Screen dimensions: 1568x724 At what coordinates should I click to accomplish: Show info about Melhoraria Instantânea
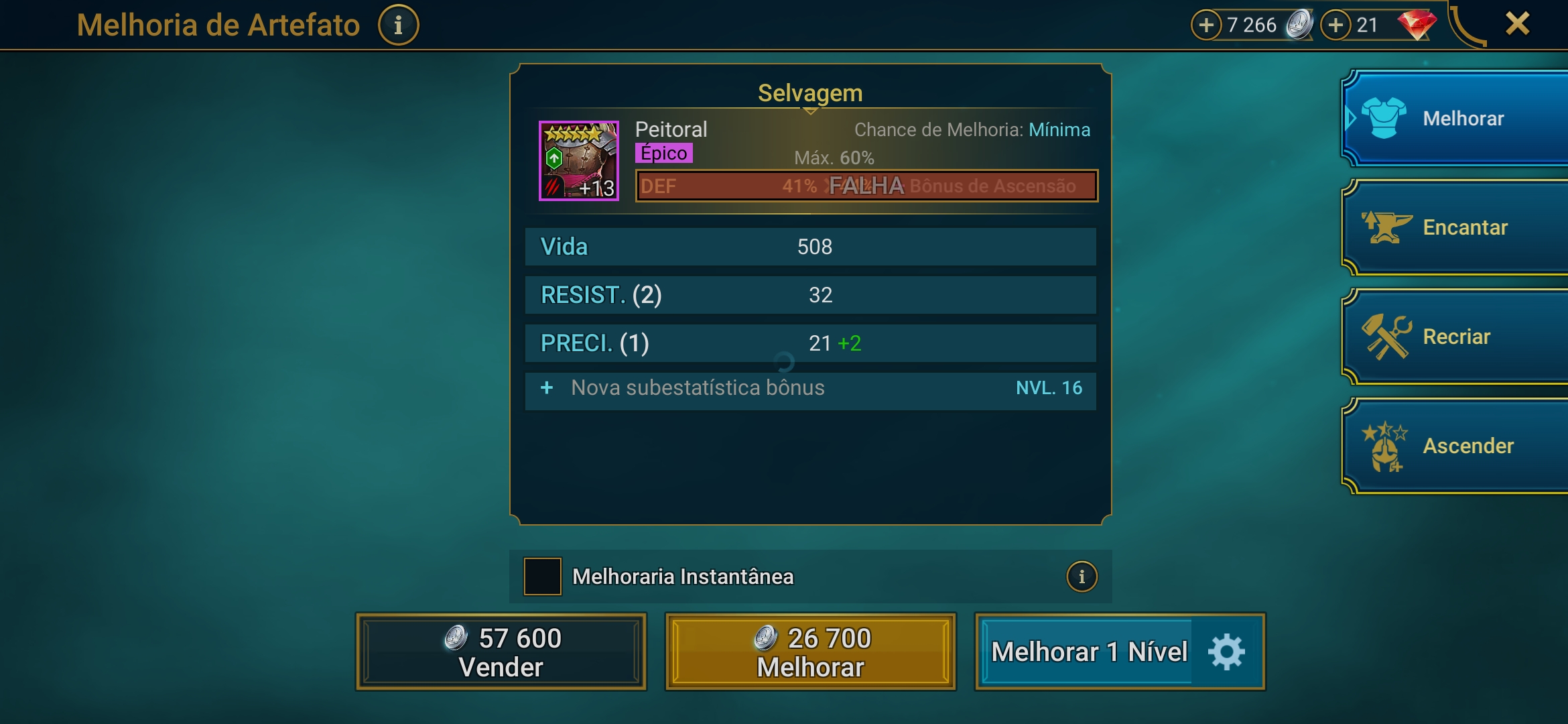click(x=1082, y=577)
